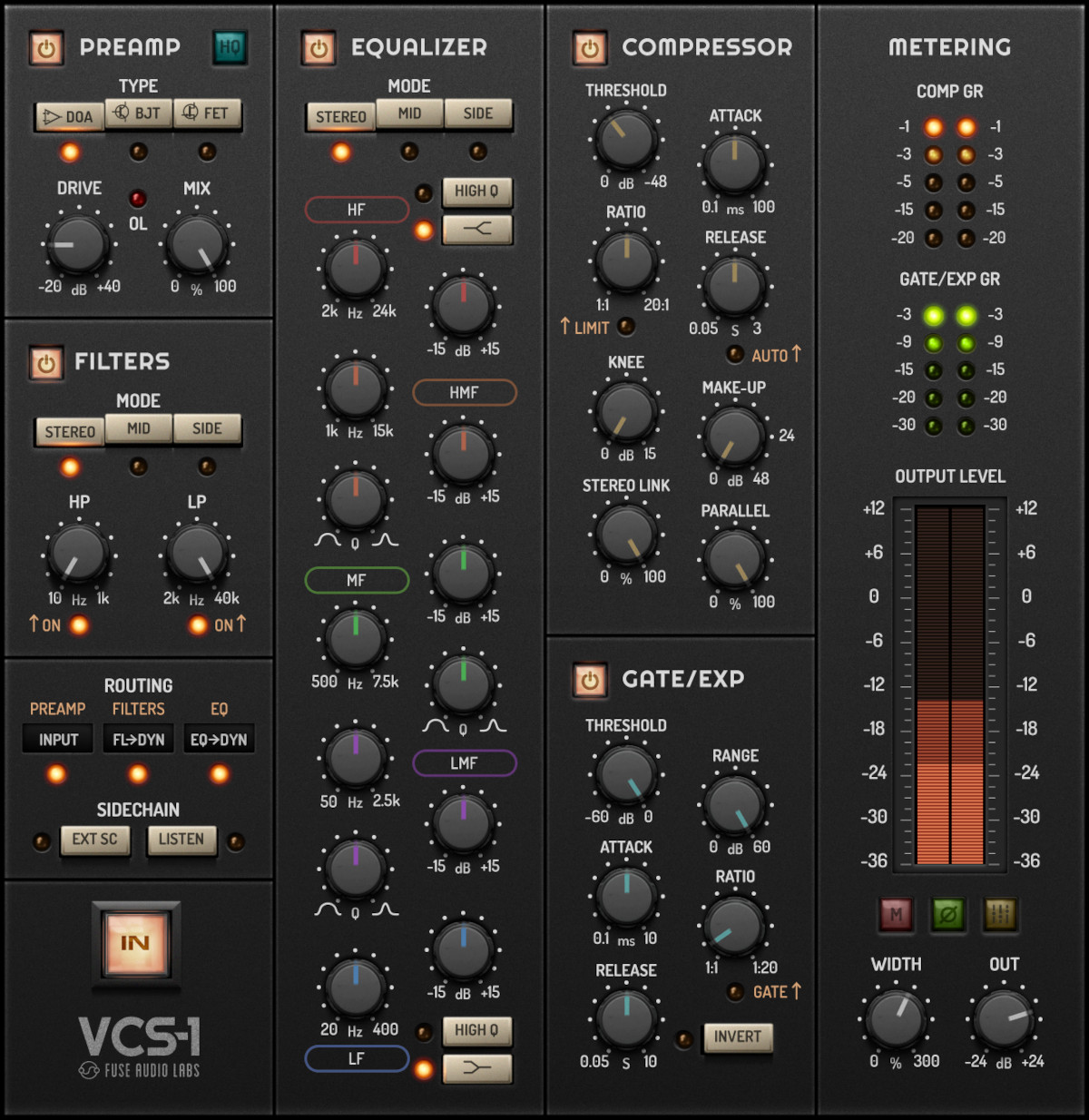
Task: Click the LF shelf shape icon button
Action: click(x=477, y=1068)
